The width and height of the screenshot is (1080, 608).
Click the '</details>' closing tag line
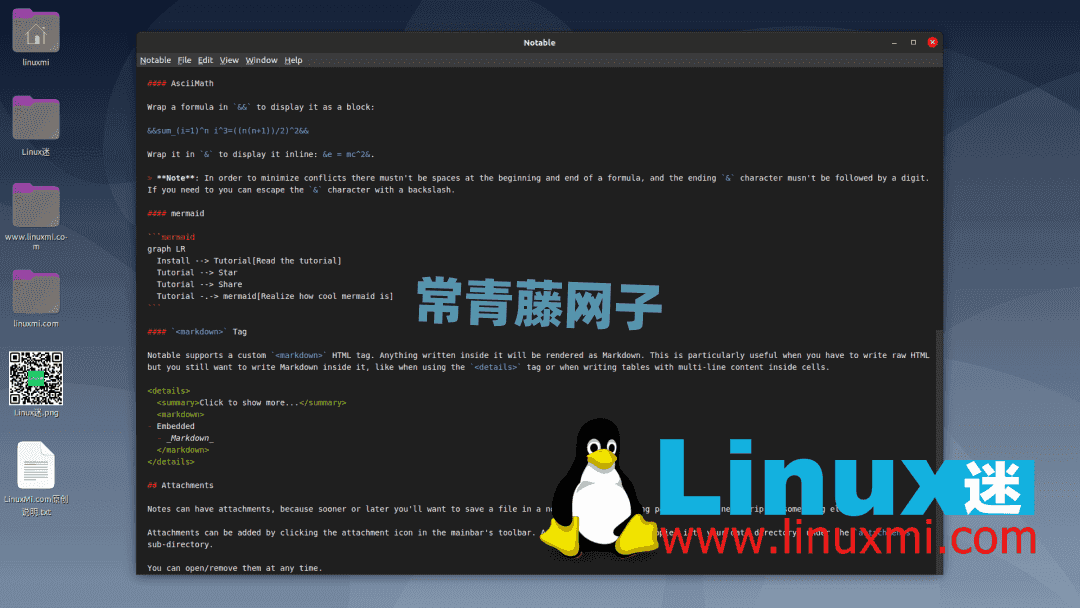pos(171,462)
